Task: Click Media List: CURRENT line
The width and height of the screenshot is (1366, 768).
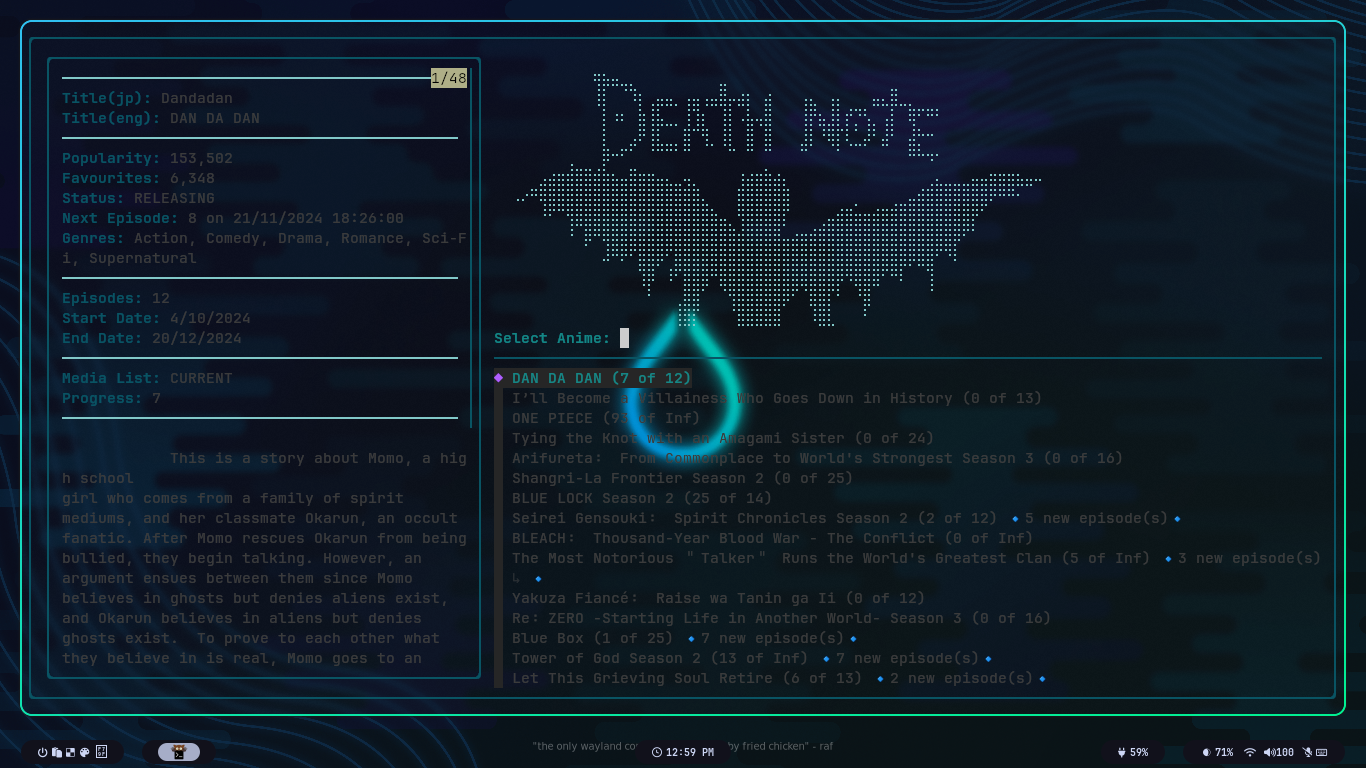Action: 147,378
